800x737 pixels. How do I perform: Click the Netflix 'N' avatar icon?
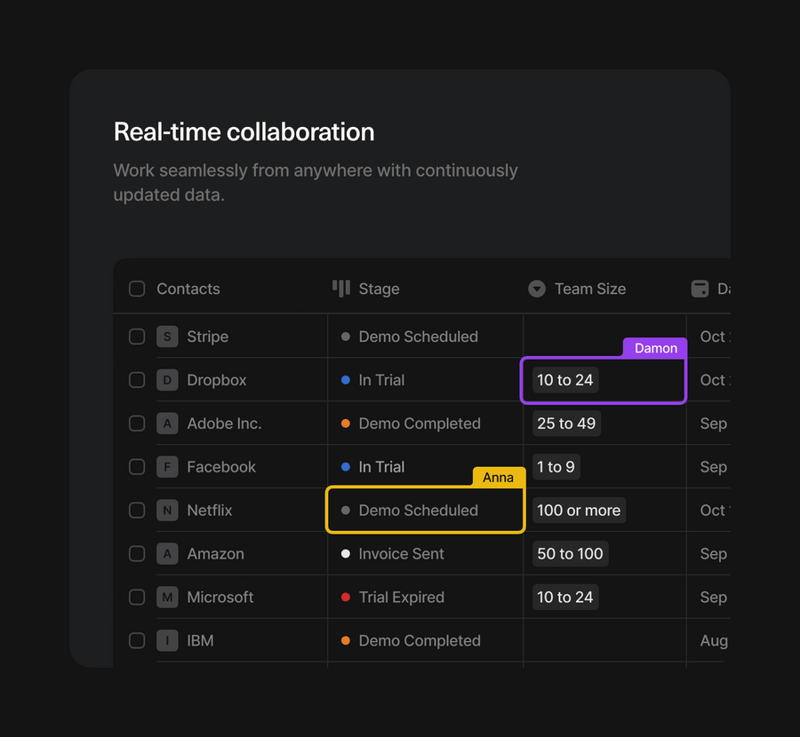tap(167, 510)
